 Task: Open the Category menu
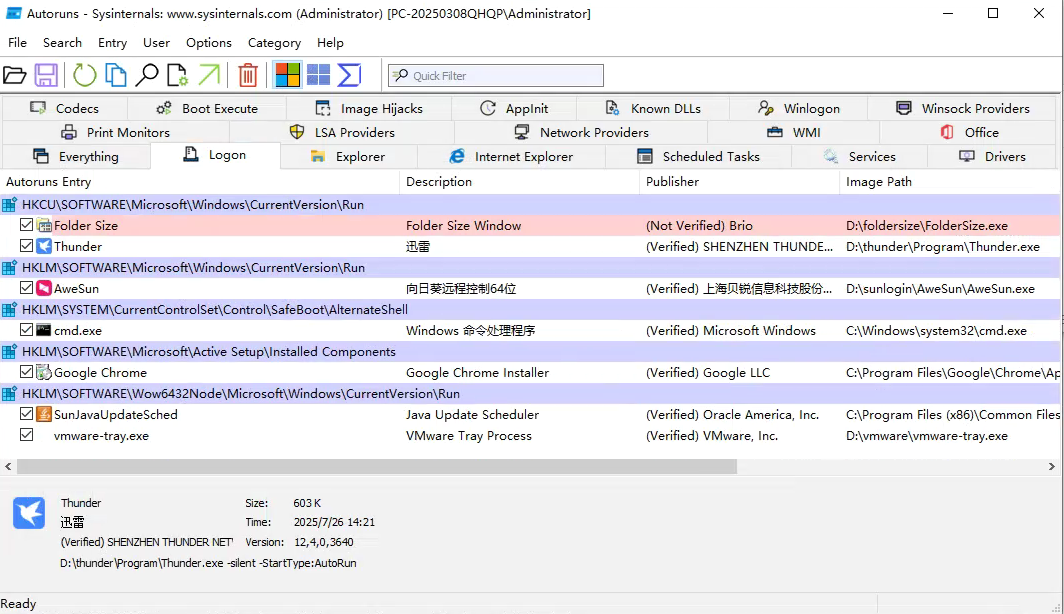274,43
